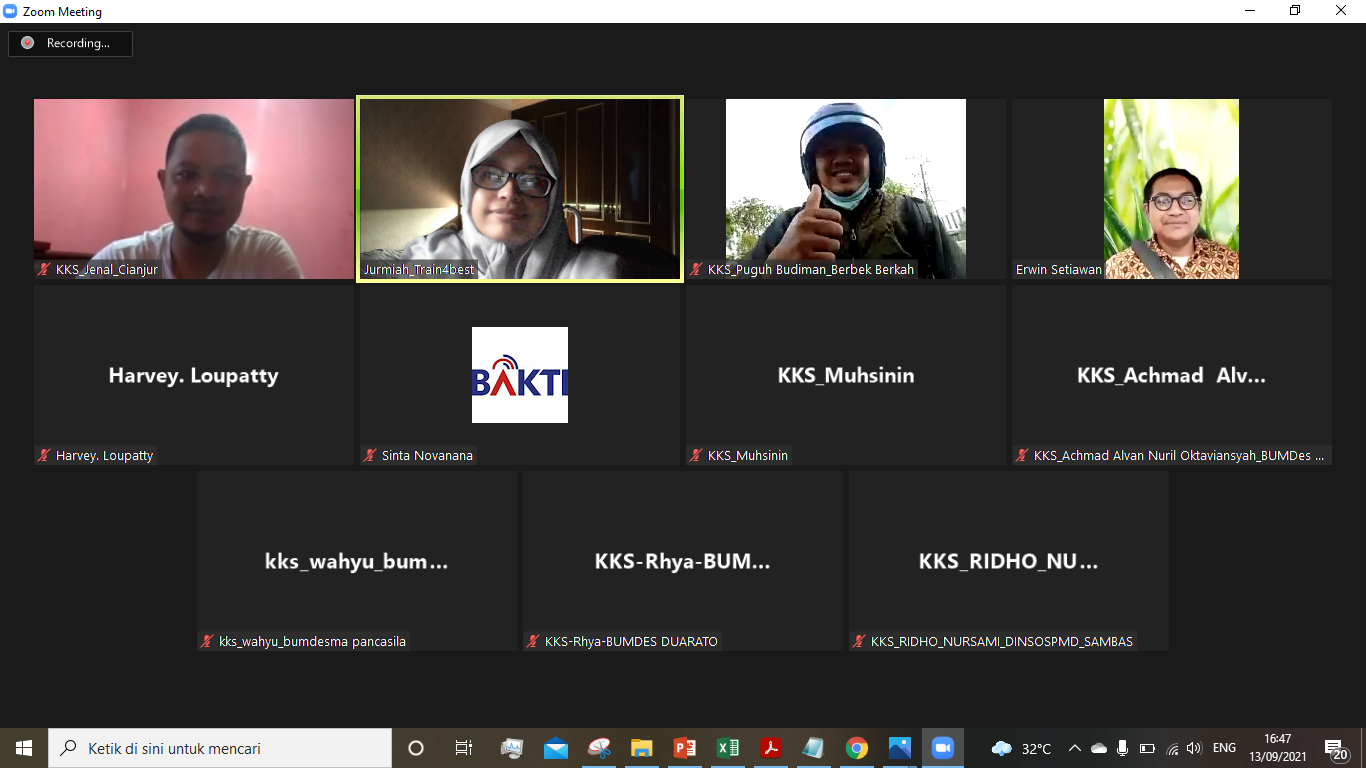
Task: Open the volume control in the system tray
Action: (1194, 748)
